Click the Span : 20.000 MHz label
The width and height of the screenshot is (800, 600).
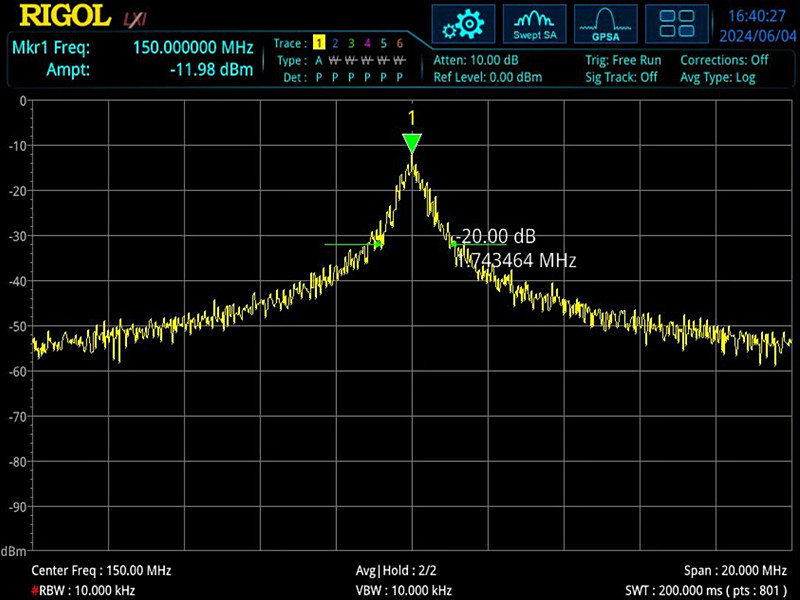click(x=735, y=570)
